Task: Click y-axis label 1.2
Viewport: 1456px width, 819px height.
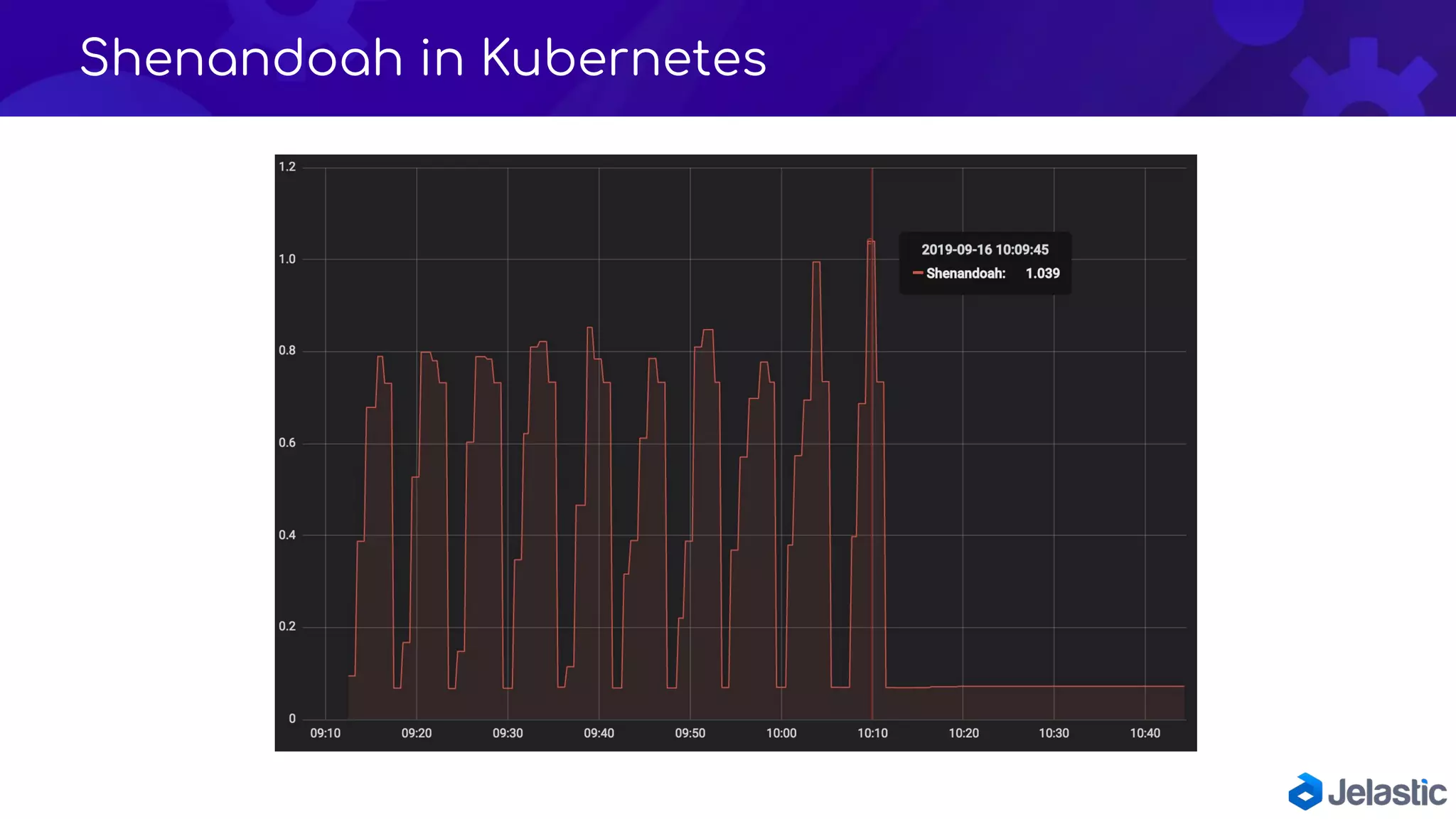Action: point(287,167)
